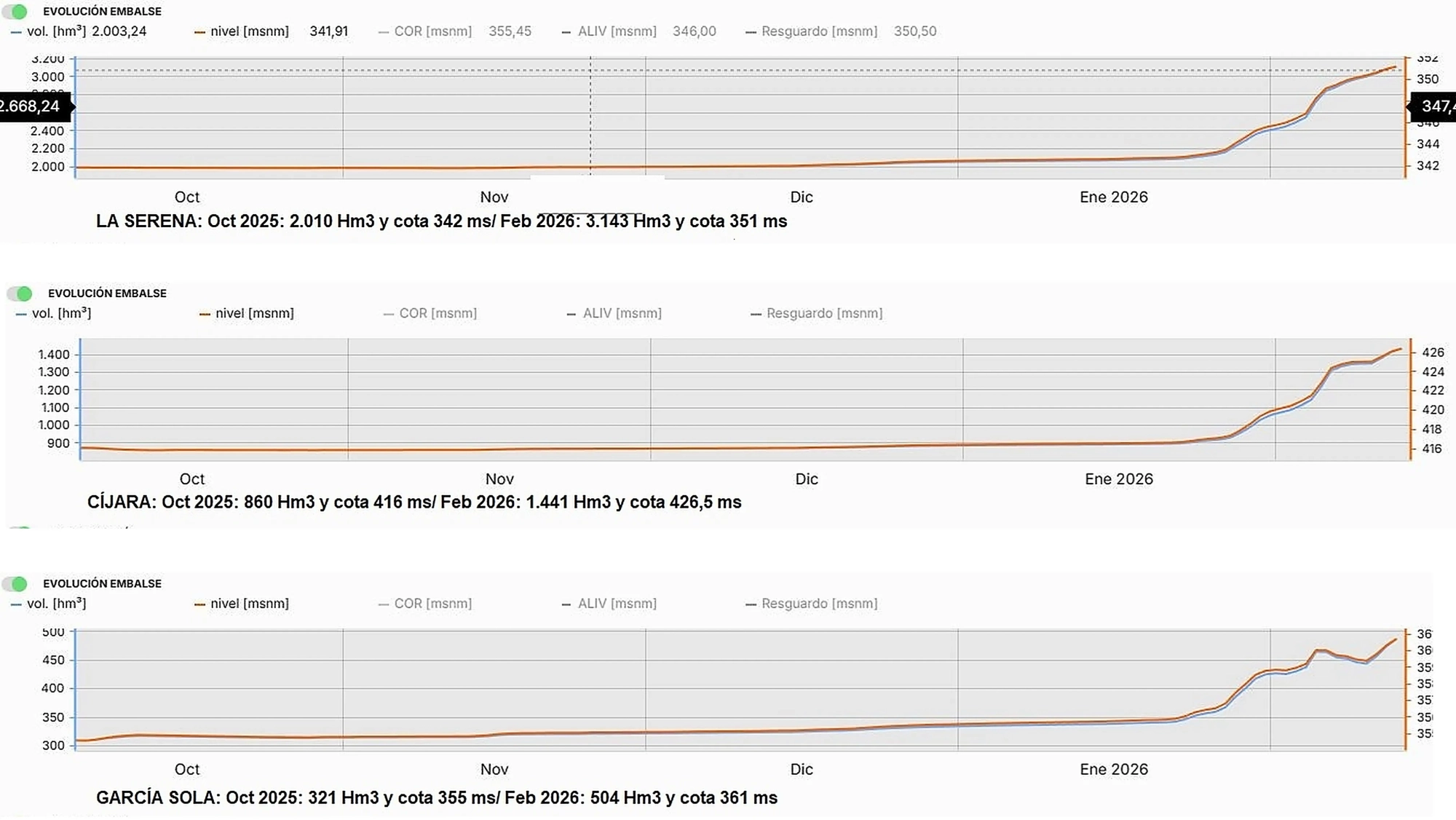Screen dimensions: 1456x820
Task: Click the 341,91 nivel value
Action: tap(329, 31)
